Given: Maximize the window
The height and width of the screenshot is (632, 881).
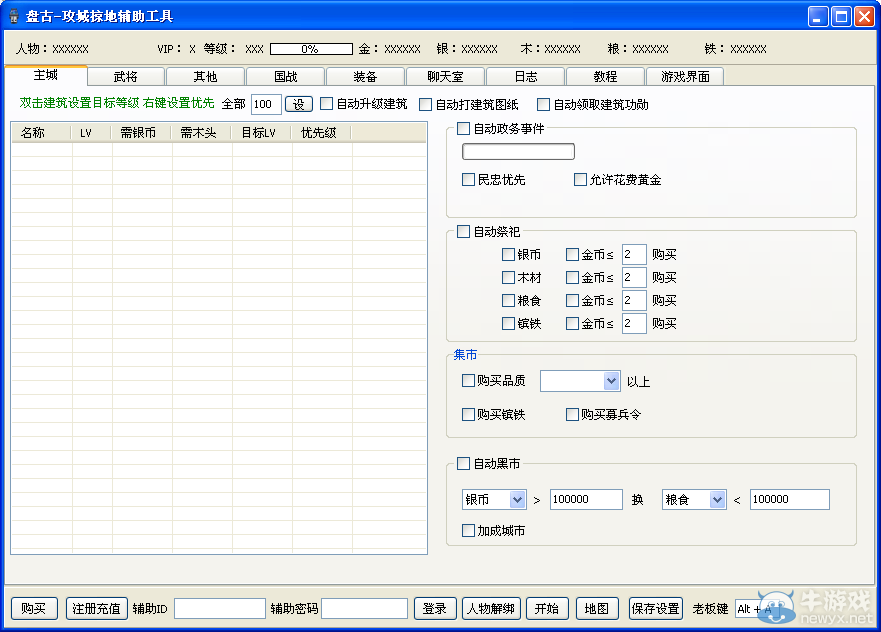Looking at the screenshot, I should [x=841, y=16].
